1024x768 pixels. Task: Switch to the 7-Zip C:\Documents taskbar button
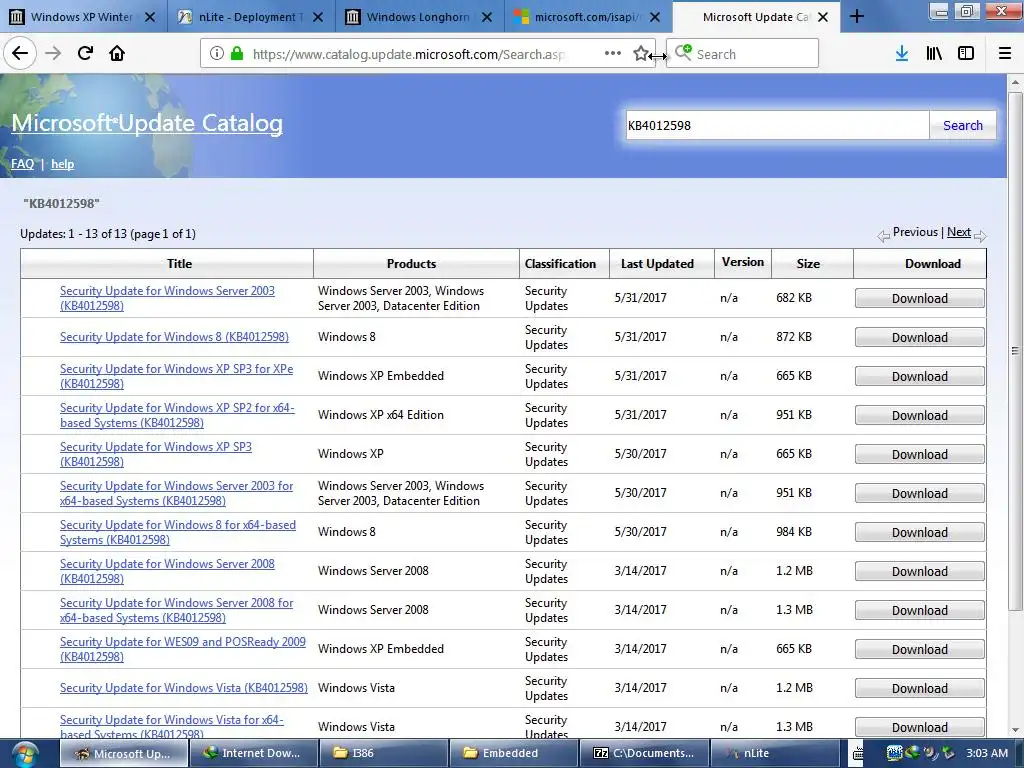coord(644,753)
